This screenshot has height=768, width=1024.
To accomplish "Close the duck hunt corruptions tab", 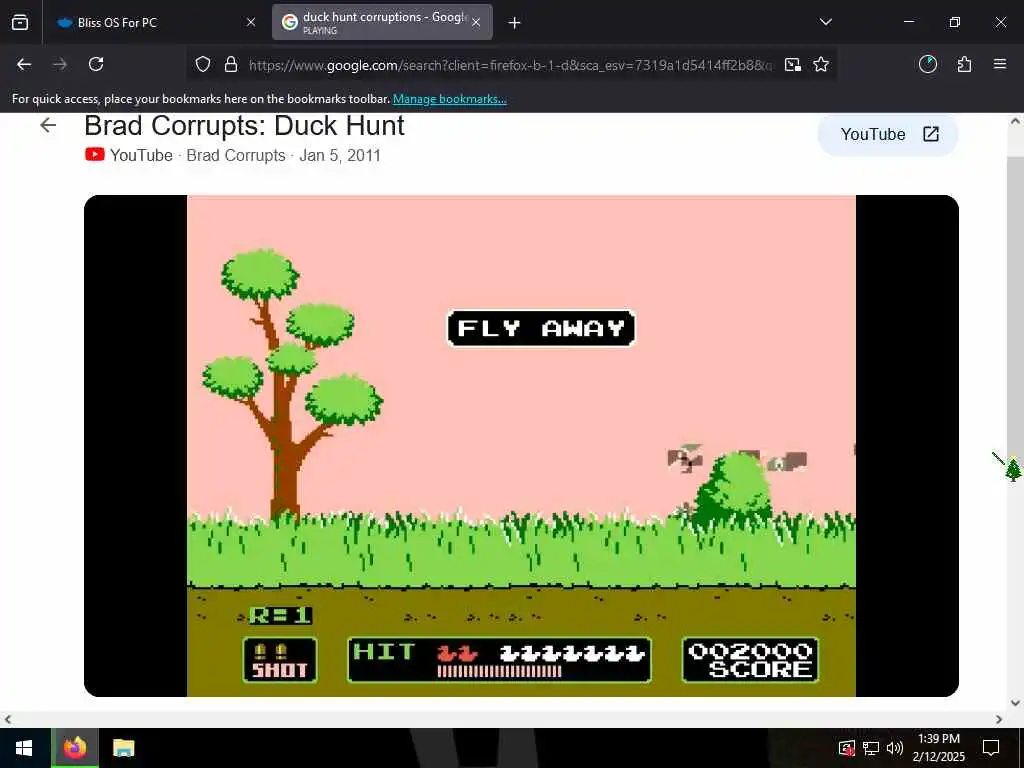I will click(x=476, y=22).
